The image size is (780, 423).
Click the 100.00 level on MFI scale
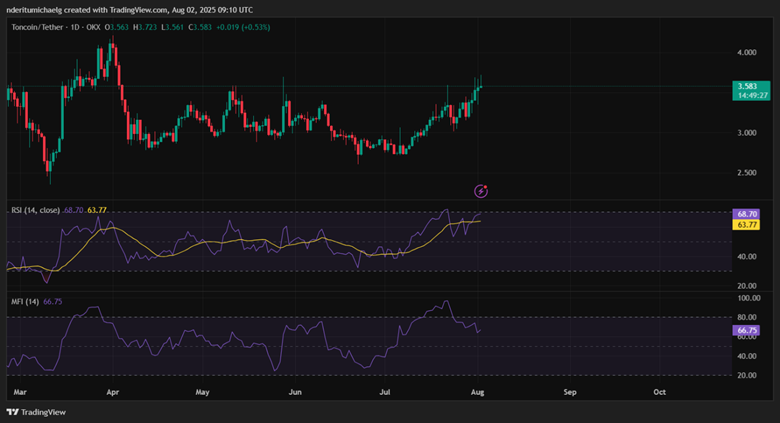[x=748, y=298]
